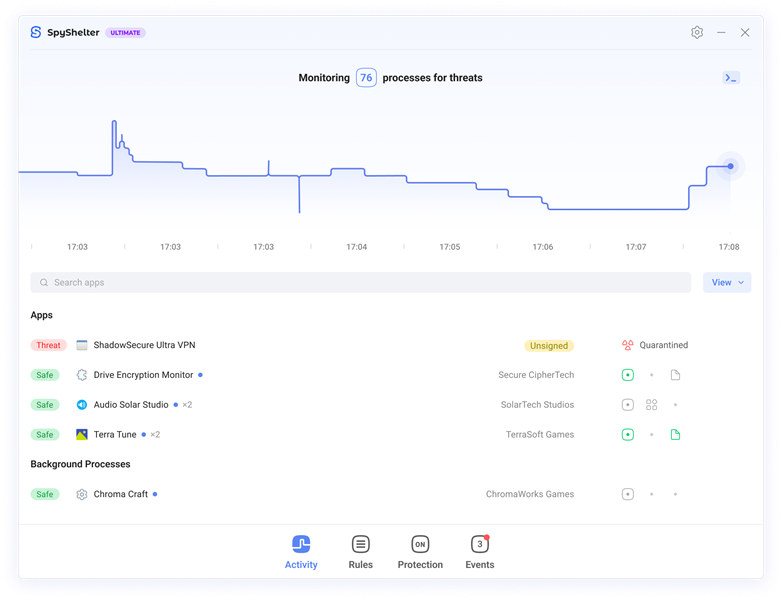This screenshot has width=782, height=600.
Task: Toggle the green screen protection for Drive Encryption Monitor
Action: pos(628,375)
